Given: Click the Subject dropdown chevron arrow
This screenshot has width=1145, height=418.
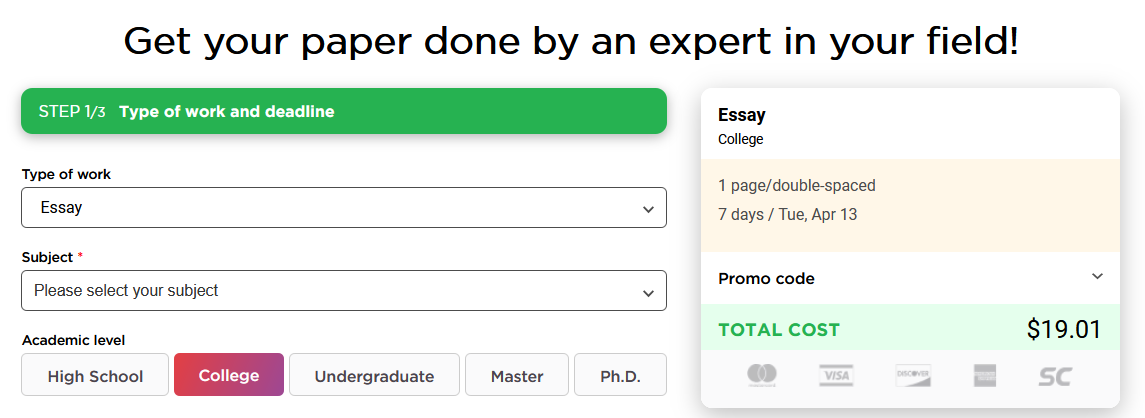Looking at the screenshot, I should pyautogui.click(x=647, y=292).
